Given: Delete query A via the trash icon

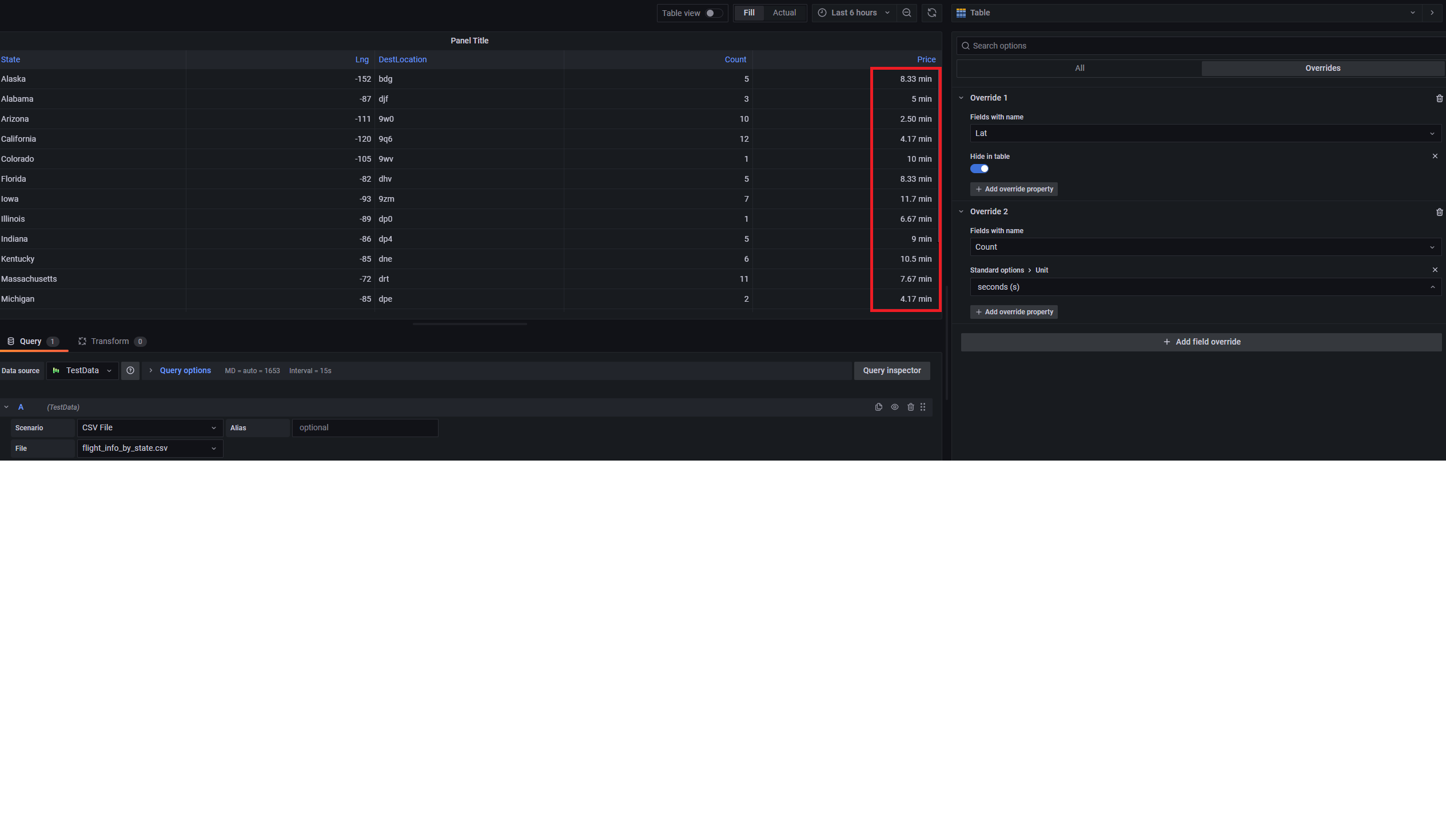Looking at the screenshot, I should point(911,407).
